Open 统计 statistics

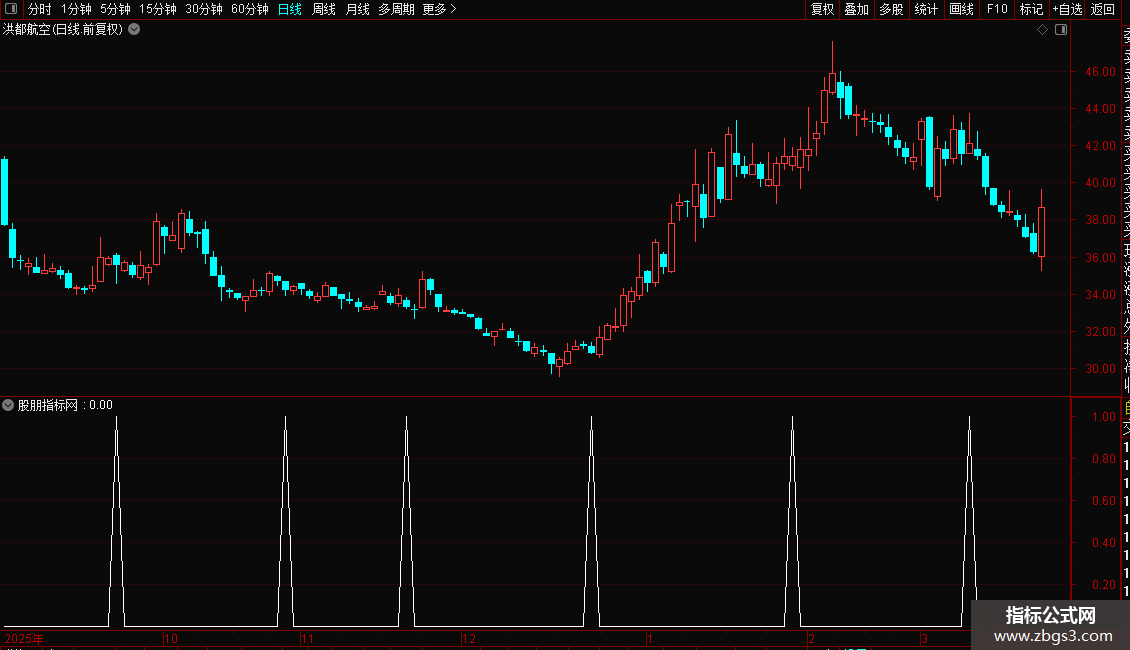point(926,9)
